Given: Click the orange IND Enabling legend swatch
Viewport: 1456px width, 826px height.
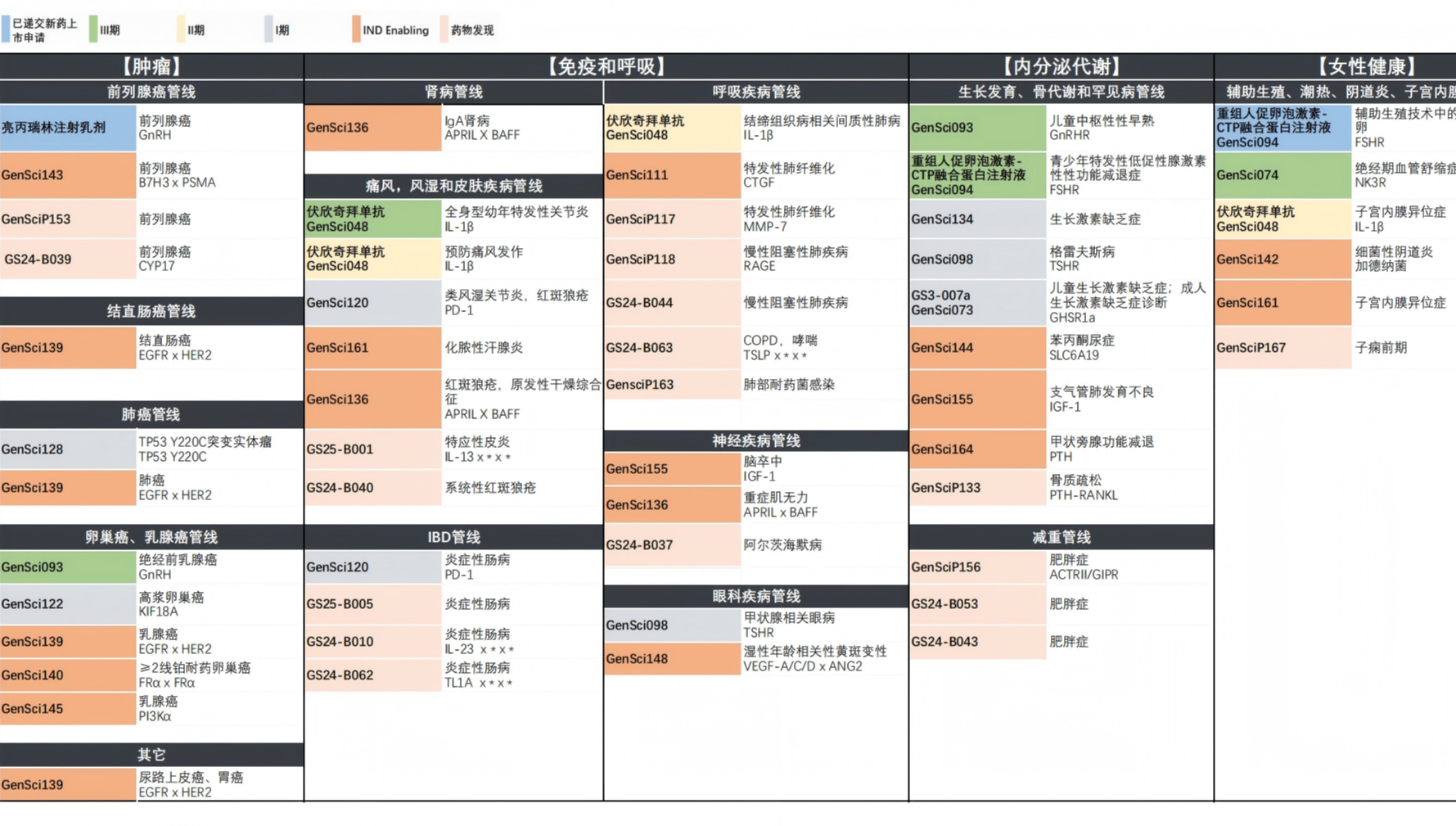Looking at the screenshot, I should 356,29.
